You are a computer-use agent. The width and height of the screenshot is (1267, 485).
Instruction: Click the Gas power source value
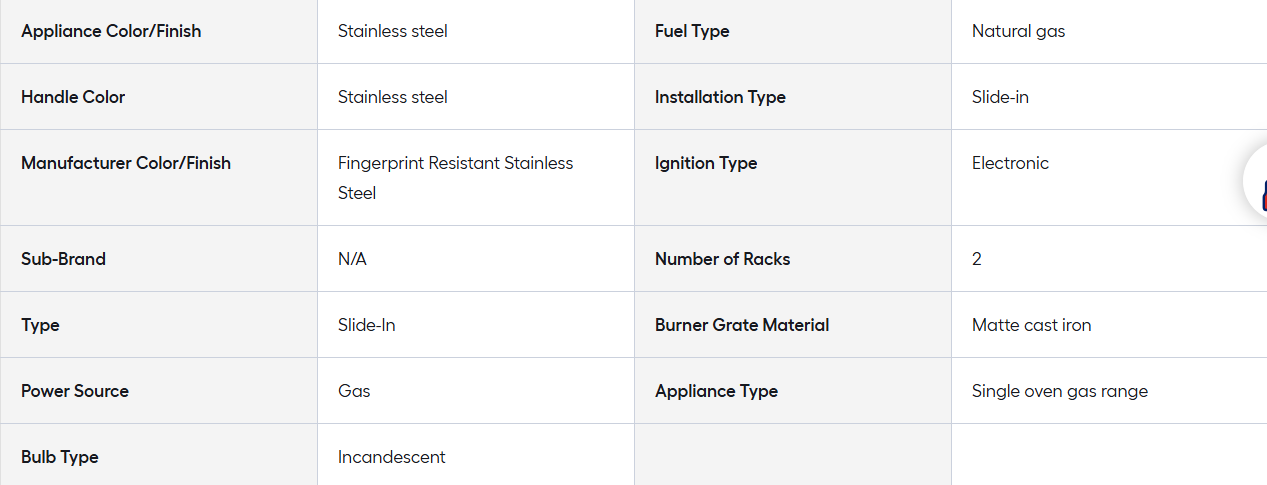[354, 391]
